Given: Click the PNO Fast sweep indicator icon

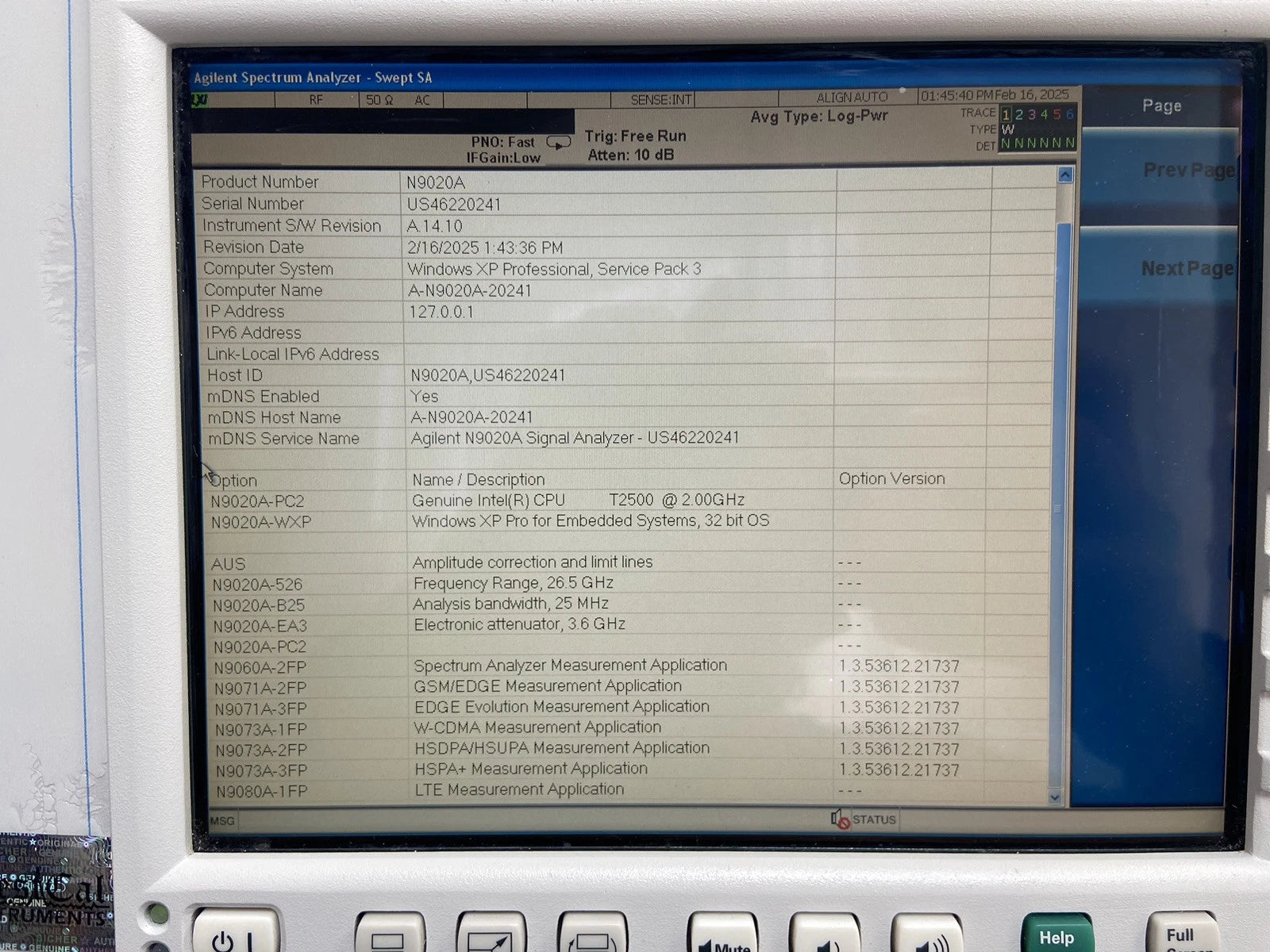Looking at the screenshot, I should pyautogui.click(x=559, y=143).
